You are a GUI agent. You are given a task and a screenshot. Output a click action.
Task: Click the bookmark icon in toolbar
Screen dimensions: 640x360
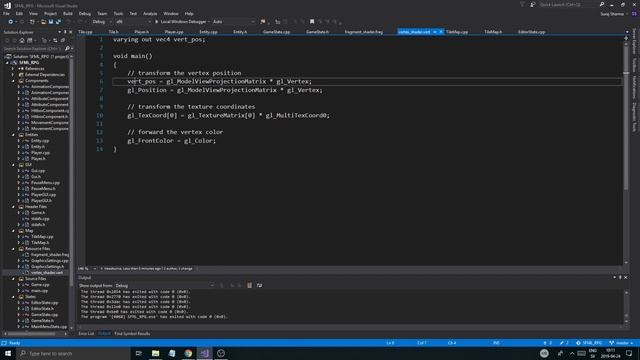coord(312,22)
